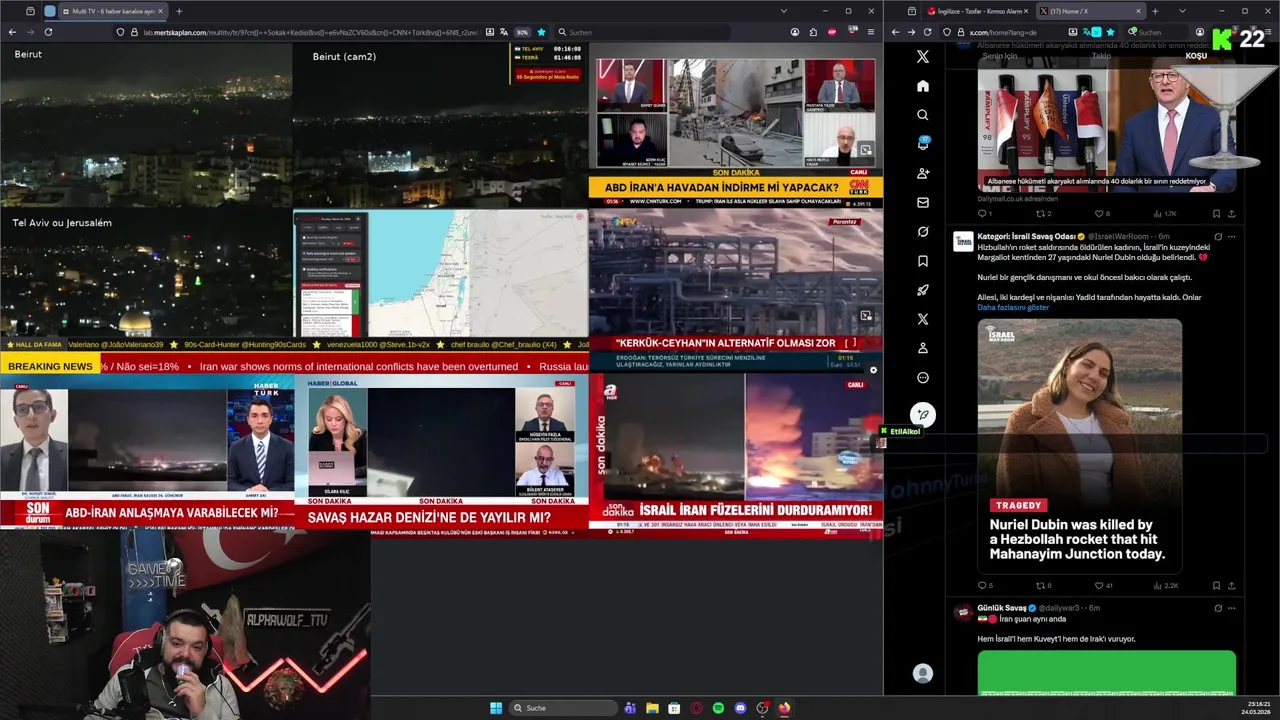
Task: Open more options on IsraelWarRoom post
Action: coord(1231,236)
